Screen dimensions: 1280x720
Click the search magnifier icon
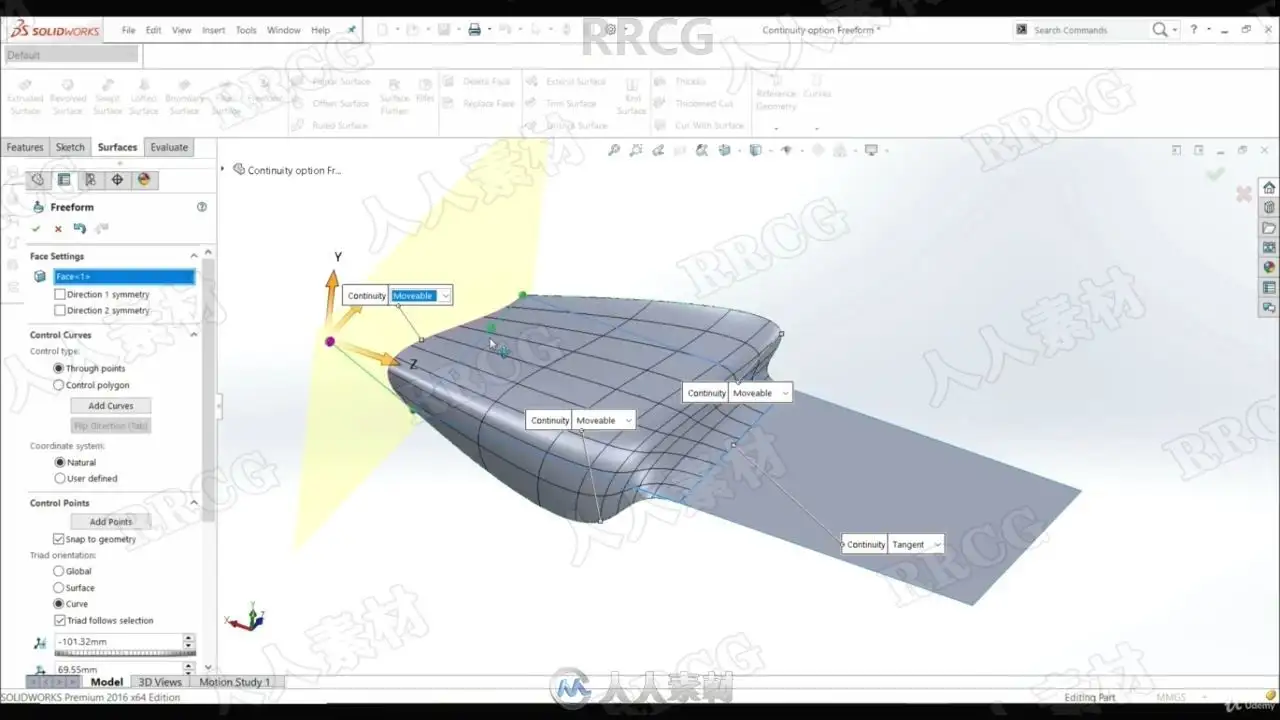1159,30
